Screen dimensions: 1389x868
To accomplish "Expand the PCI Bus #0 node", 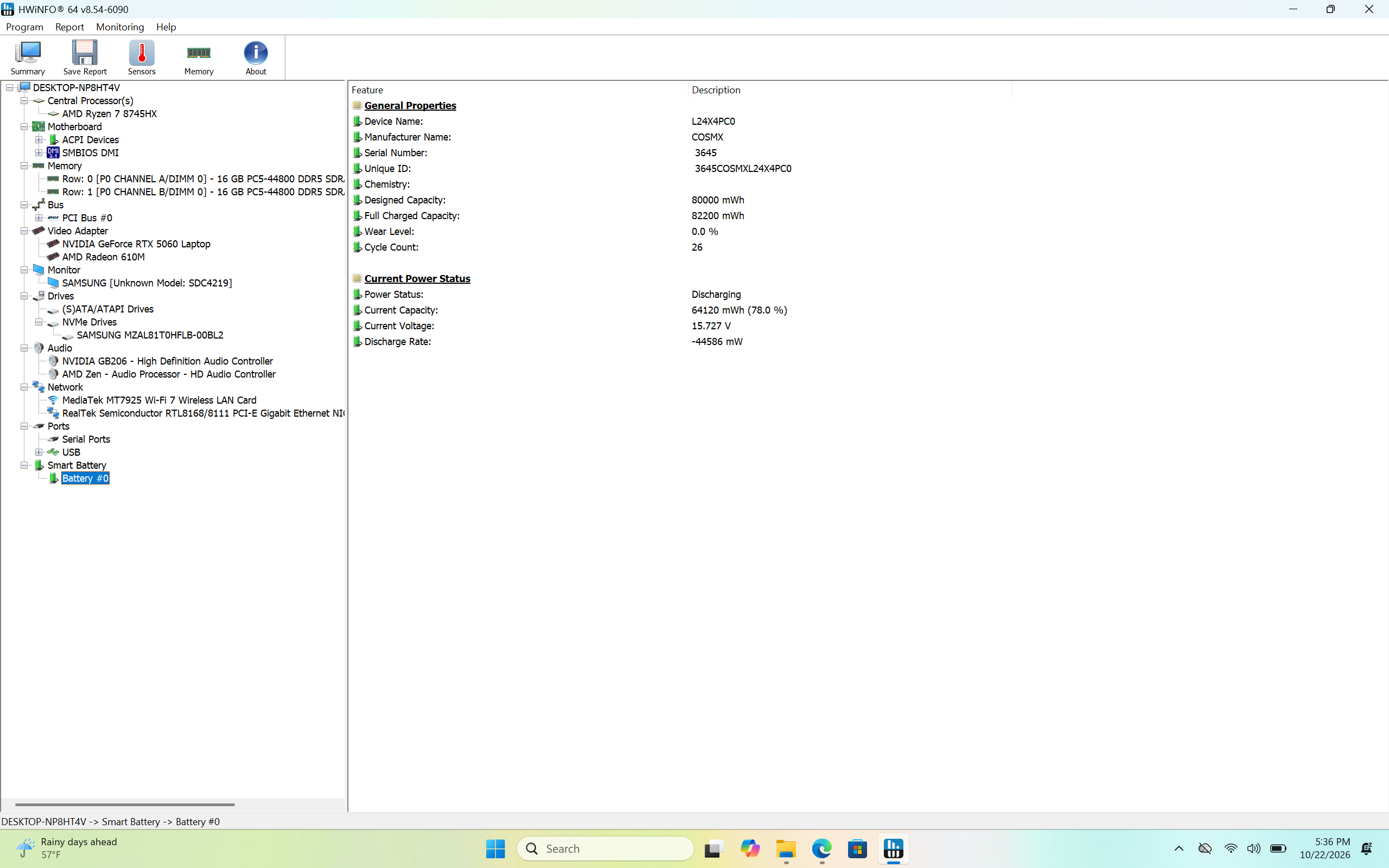I will point(39,218).
